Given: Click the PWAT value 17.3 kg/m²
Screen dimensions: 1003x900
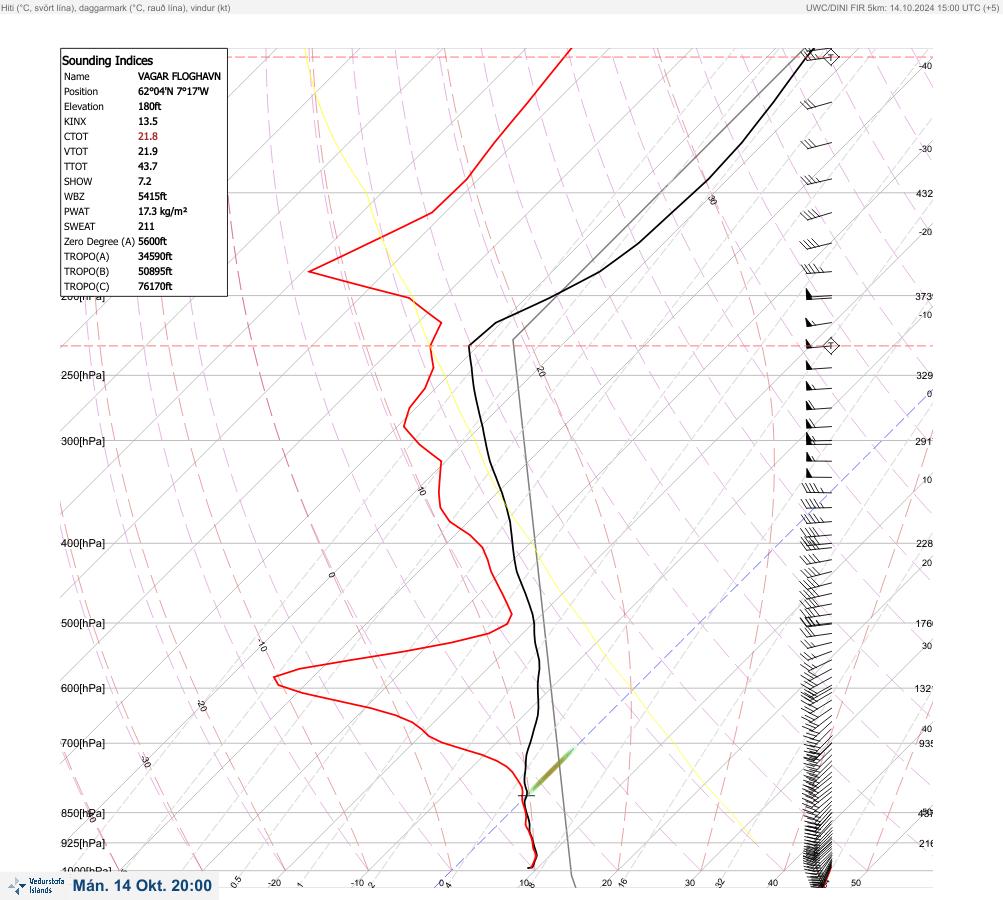Looking at the screenshot, I should coord(162,211).
